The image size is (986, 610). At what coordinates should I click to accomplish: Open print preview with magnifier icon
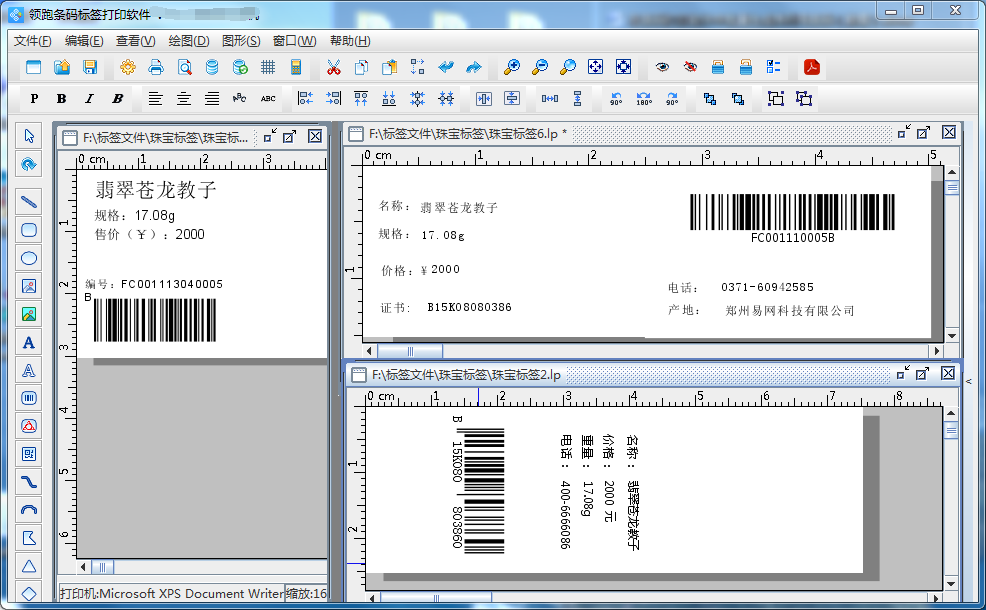click(184, 67)
